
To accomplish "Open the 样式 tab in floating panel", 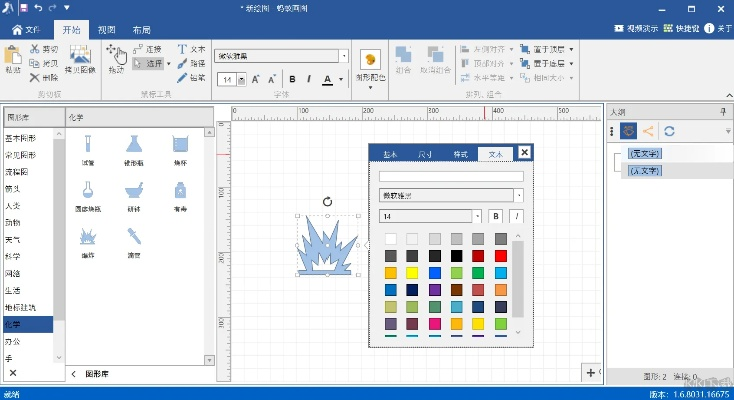I will pos(460,154).
